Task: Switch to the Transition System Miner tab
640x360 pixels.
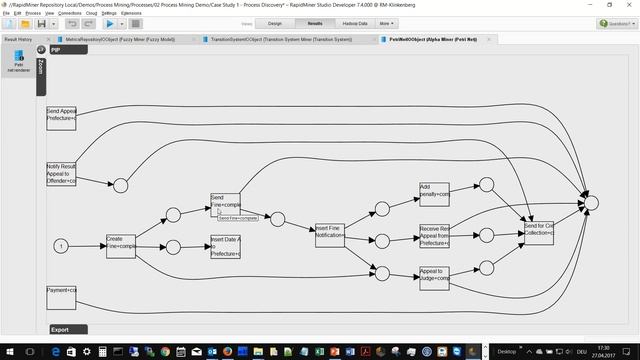Action: tap(281, 40)
